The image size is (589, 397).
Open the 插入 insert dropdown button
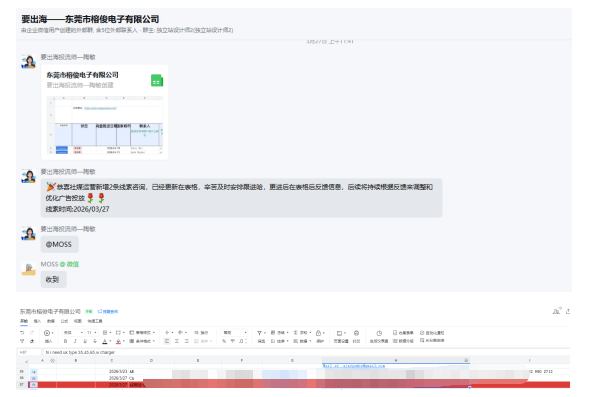[48, 336]
